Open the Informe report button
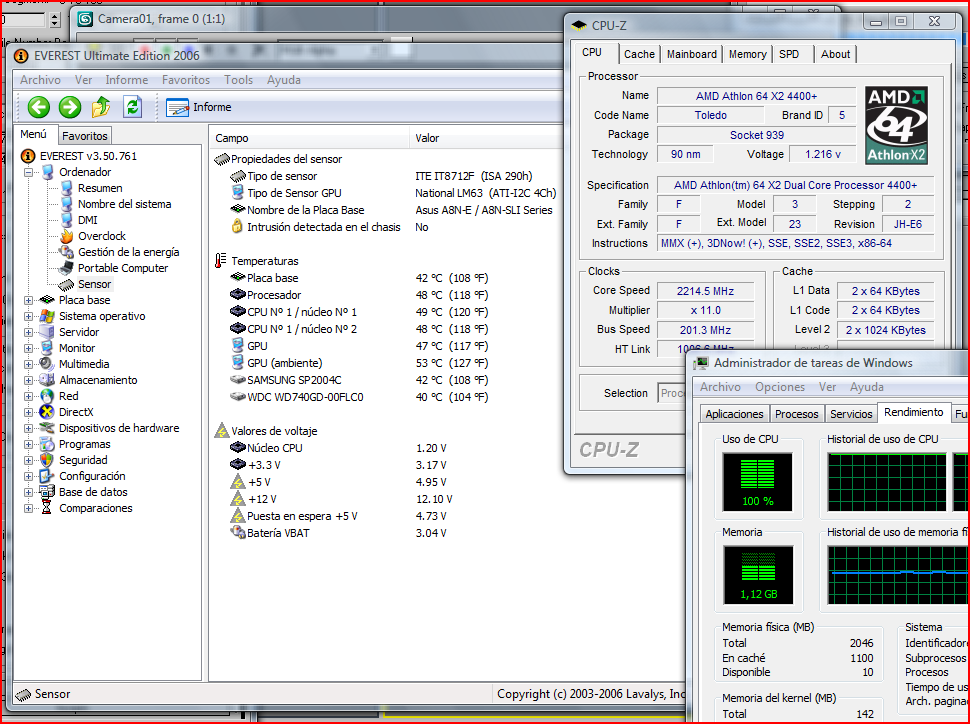Viewport: 970px width, 724px height. click(x=199, y=107)
